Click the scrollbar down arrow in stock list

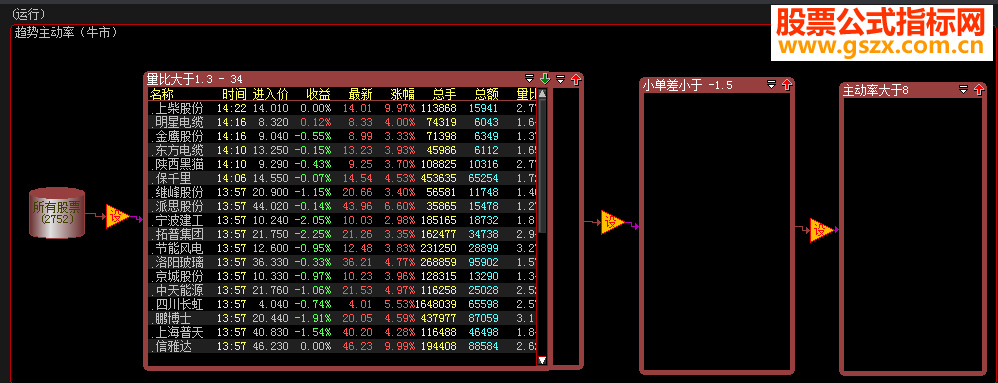tap(542, 360)
